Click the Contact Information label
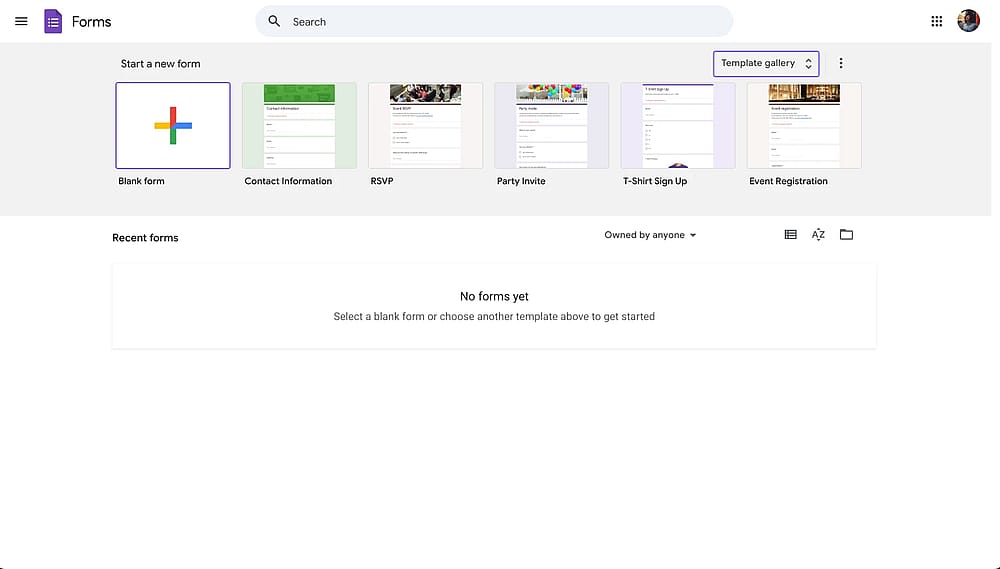The width and height of the screenshot is (1000, 569). (x=288, y=181)
